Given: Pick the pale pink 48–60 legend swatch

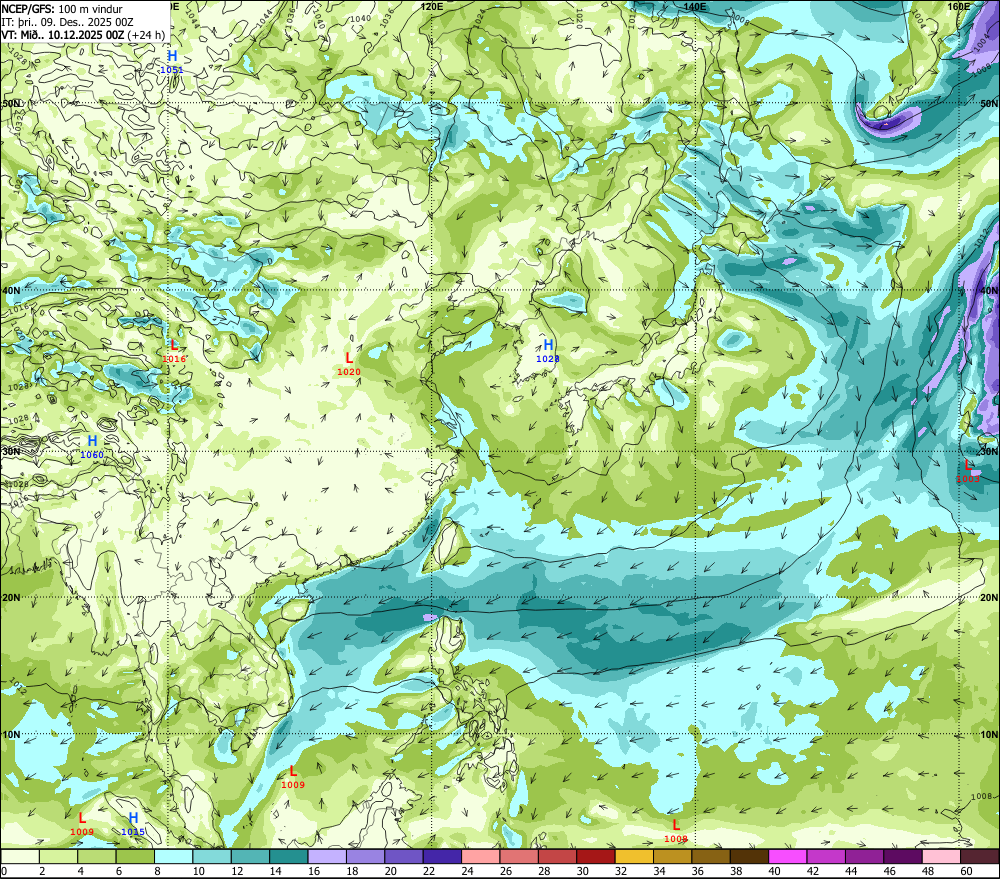Looking at the screenshot, I should (941, 857).
